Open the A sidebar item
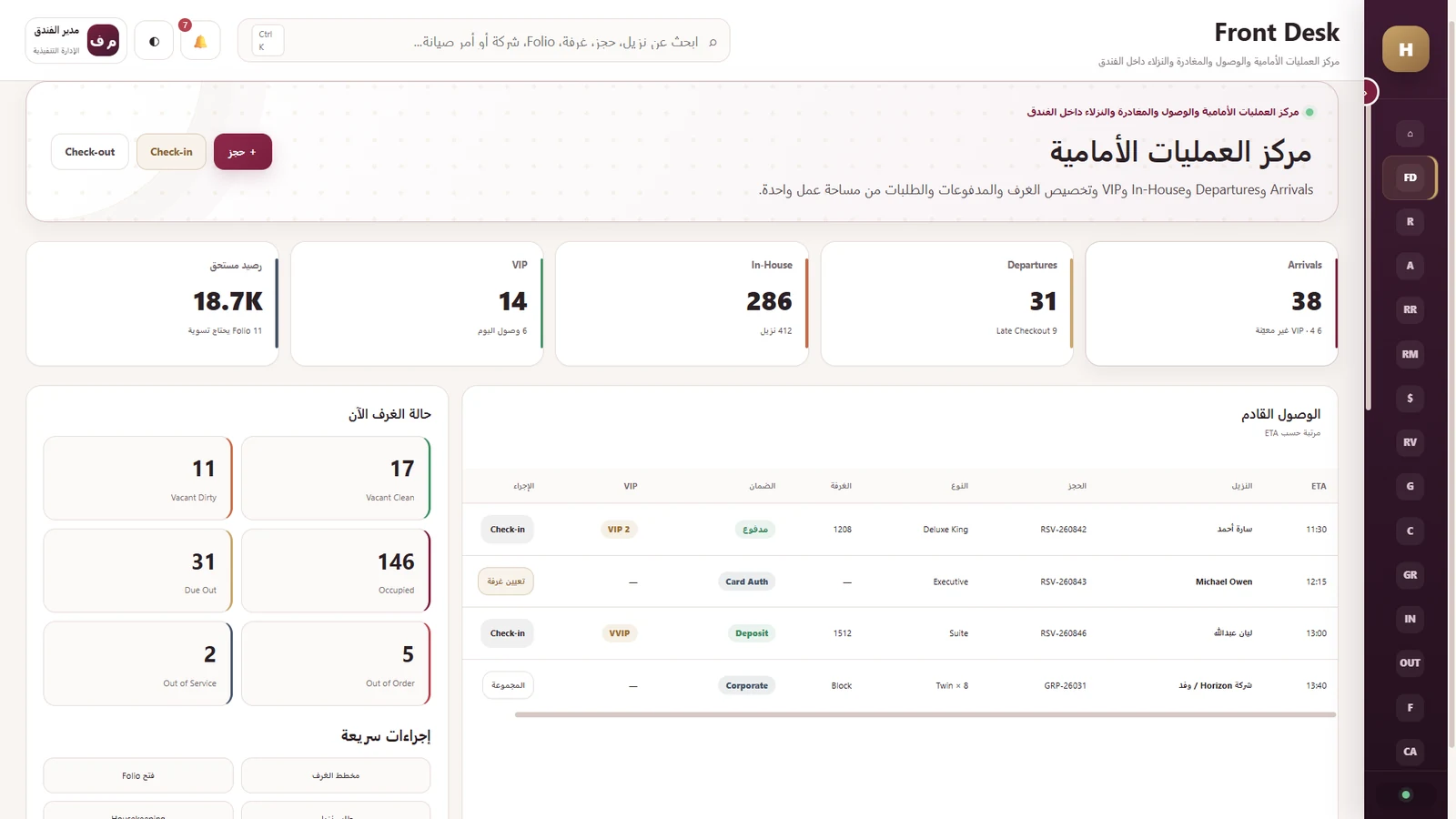This screenshot has width=1456, height=819. [1410, 266]
